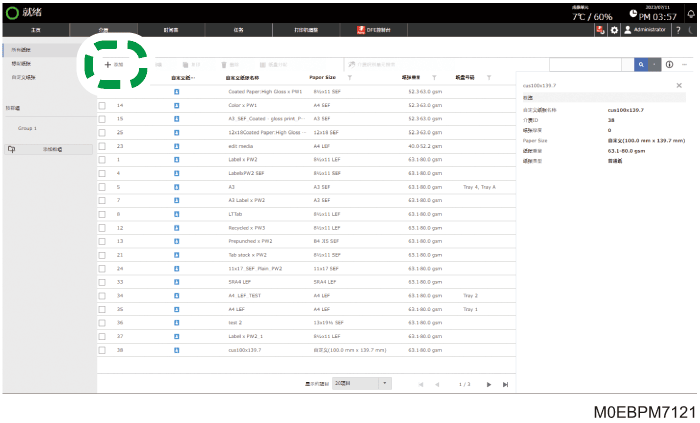The image size is (700, 423).
Task: Click the Administrator user button
Action: 645,30
